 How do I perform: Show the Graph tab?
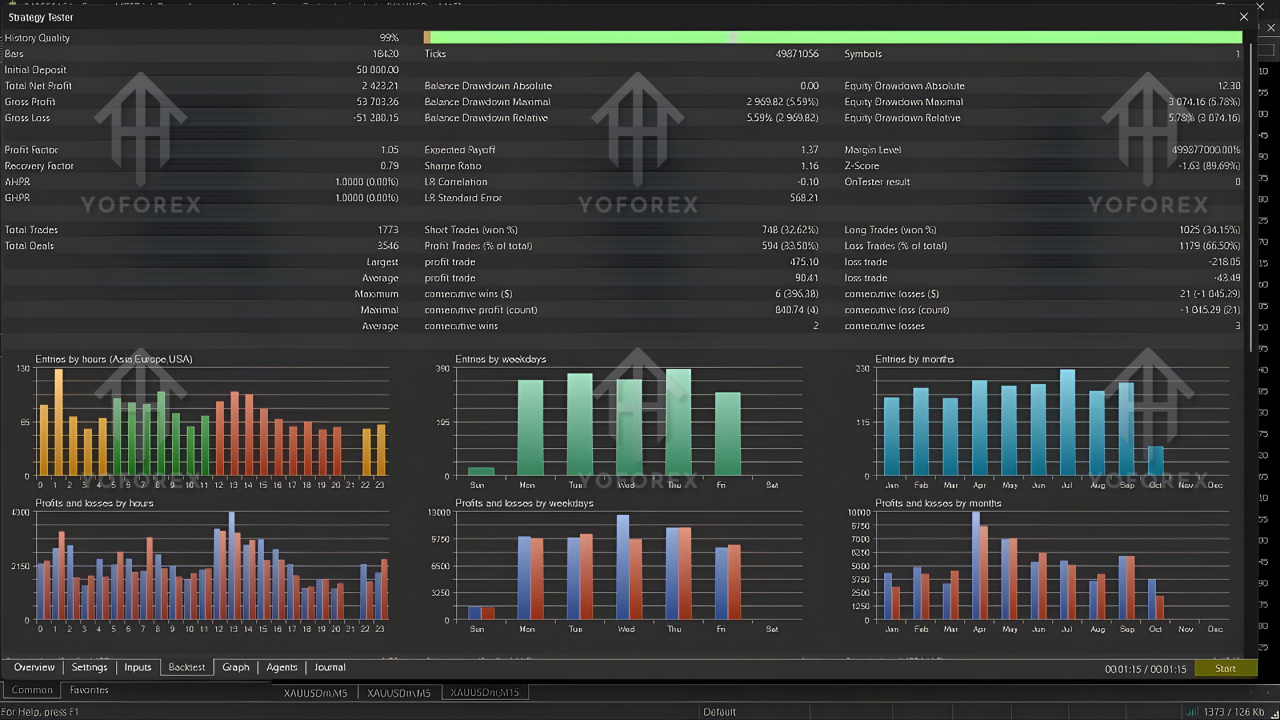[236, 667]
